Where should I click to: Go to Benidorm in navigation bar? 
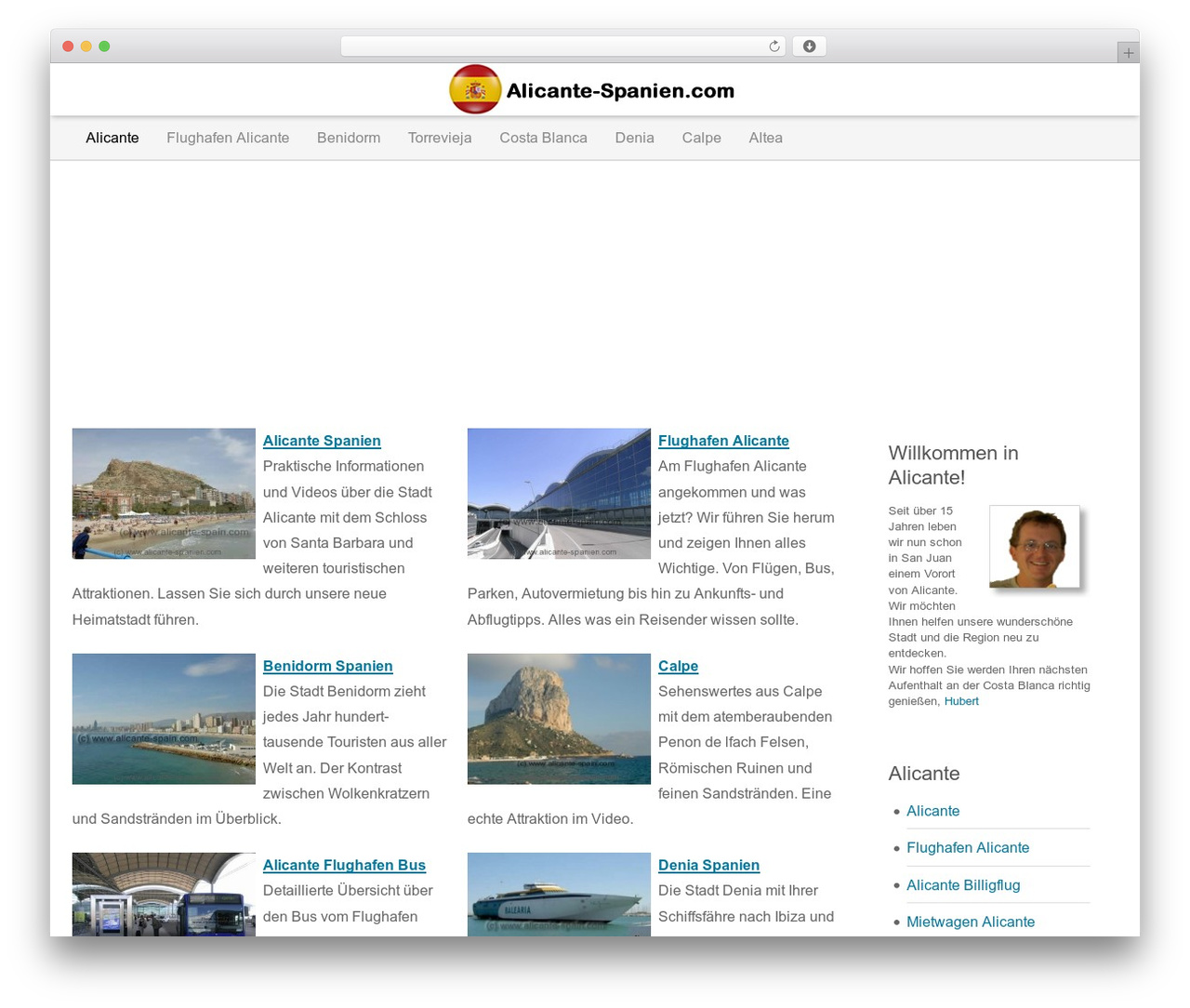pyautogui.click(x=349, y=138)
